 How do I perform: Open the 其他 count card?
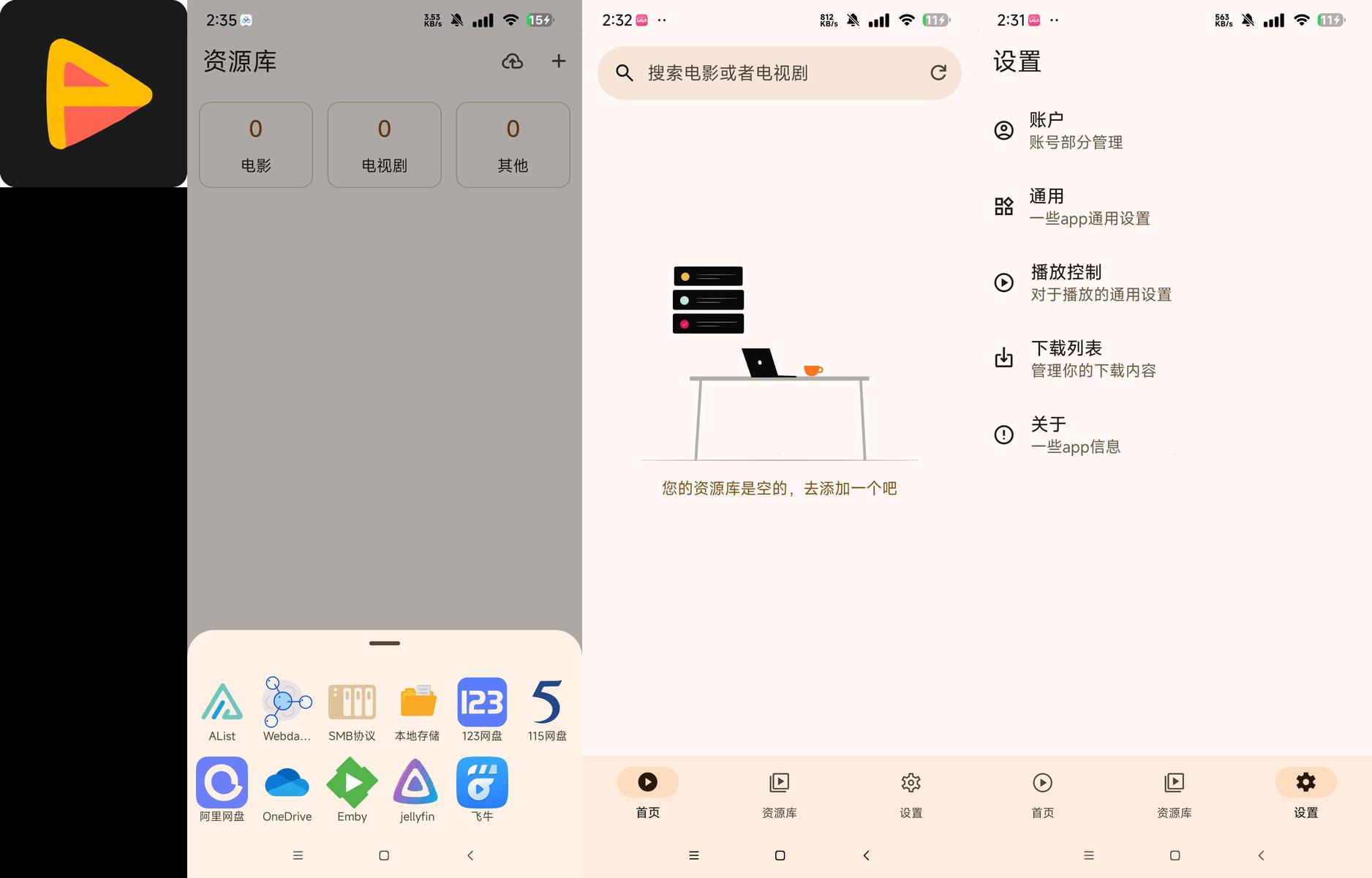[x=513, y=145]
